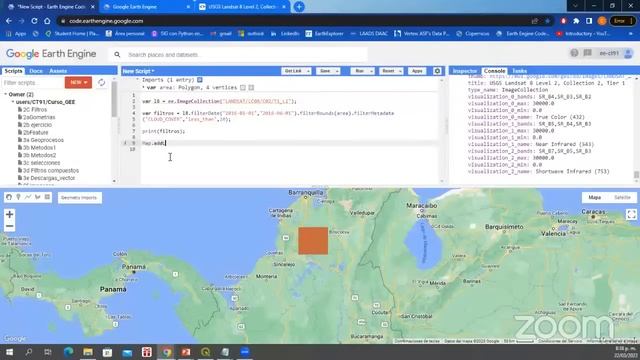This screenshot has width=640, height=360.
Task: Click the Apps button
Action: [x=417, y=71]
